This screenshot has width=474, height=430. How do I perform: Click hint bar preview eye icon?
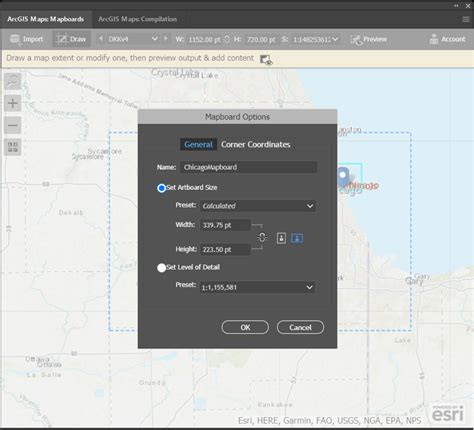click(266, 60)
